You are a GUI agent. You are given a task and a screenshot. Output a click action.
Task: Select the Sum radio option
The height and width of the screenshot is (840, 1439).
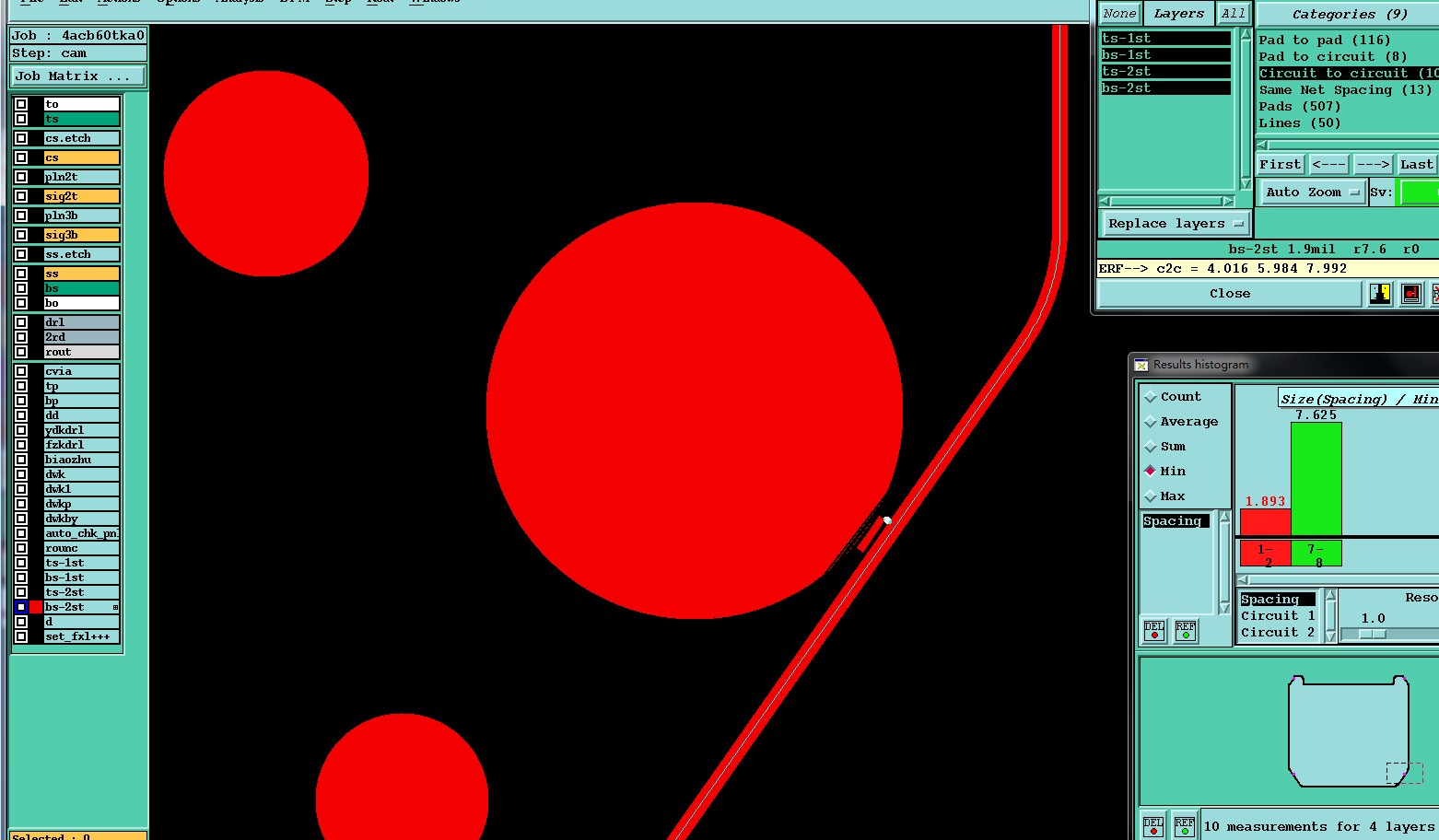pos(1151,447)
